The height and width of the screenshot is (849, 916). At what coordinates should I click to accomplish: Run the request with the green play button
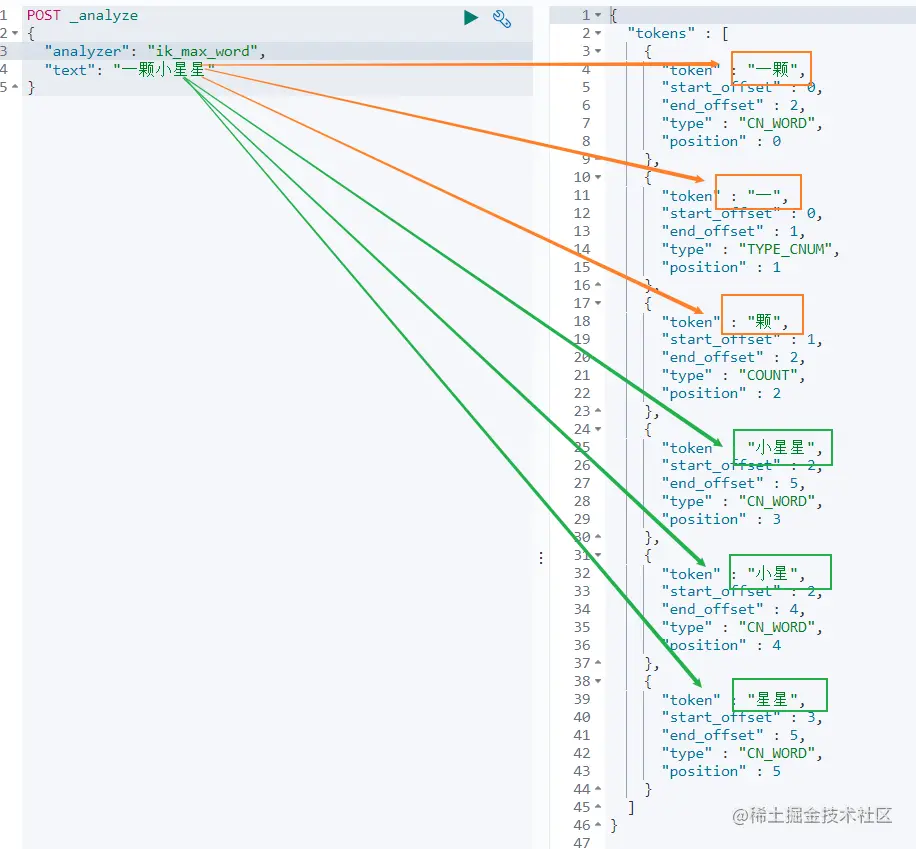tap(471, 18)
